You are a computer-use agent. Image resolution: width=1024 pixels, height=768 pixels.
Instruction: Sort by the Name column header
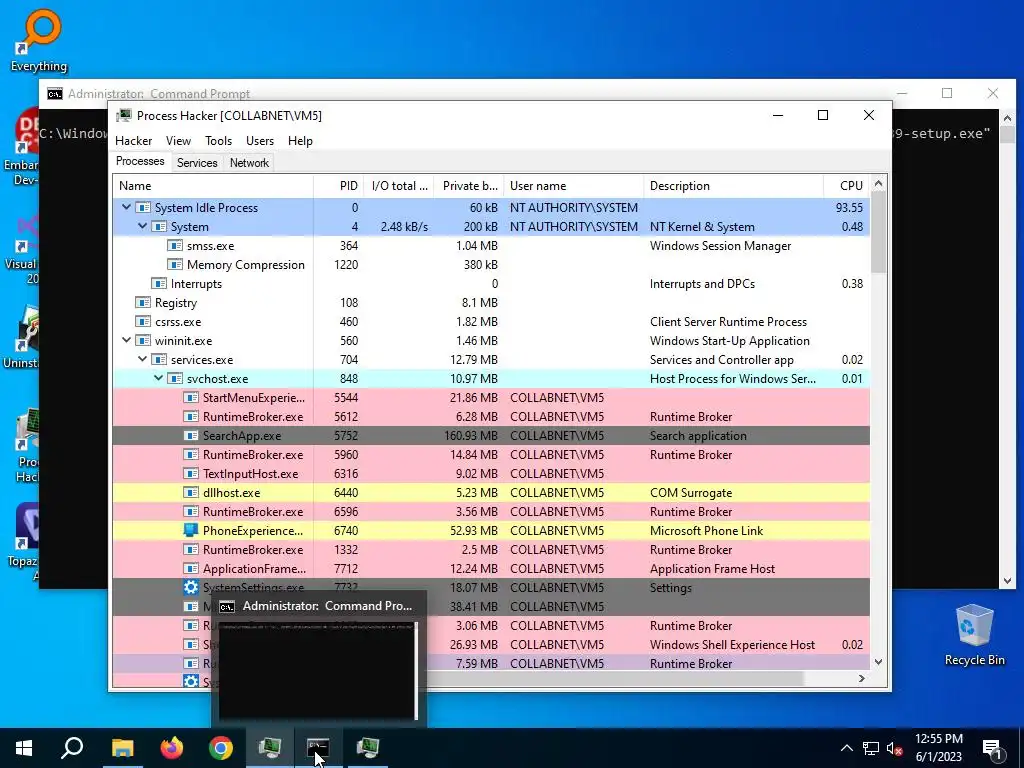[213, 185]
